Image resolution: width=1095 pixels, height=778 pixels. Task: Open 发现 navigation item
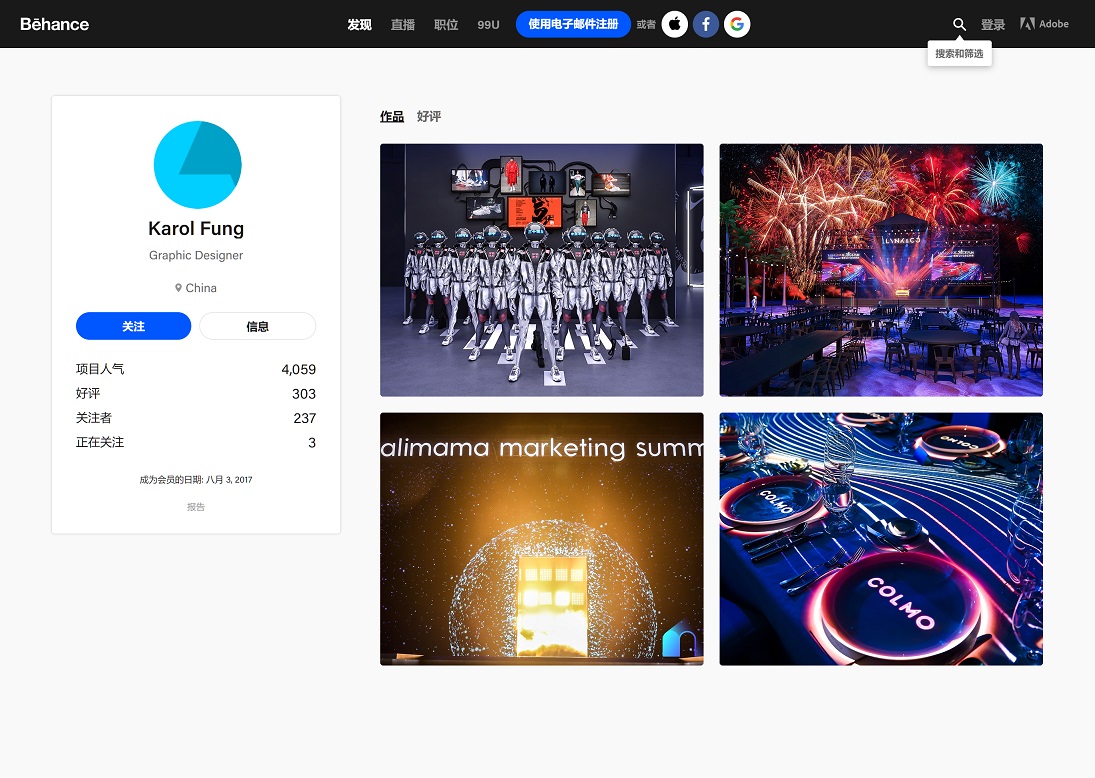click(360, 24)
